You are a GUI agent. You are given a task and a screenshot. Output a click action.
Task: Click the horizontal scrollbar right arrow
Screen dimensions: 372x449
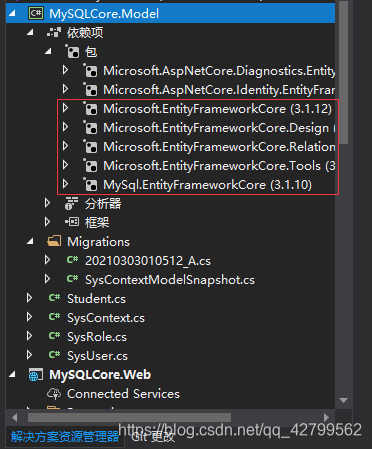tap(326, 417)
